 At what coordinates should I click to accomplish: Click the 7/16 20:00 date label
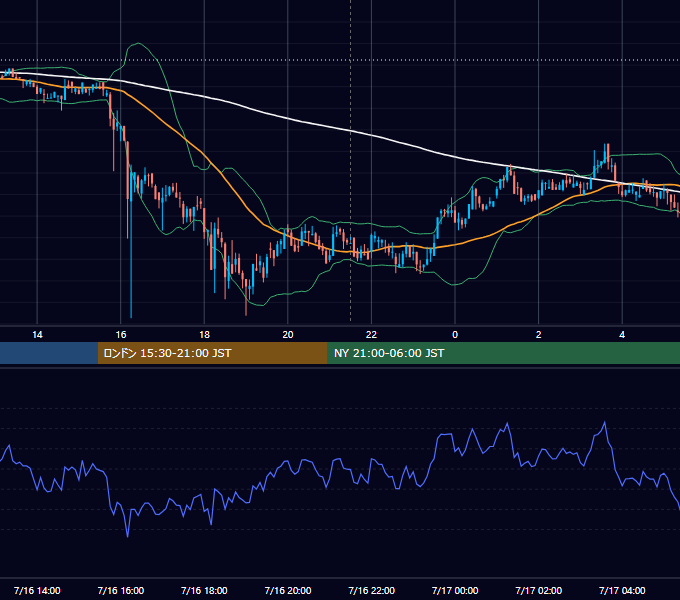tap(288, 590)
